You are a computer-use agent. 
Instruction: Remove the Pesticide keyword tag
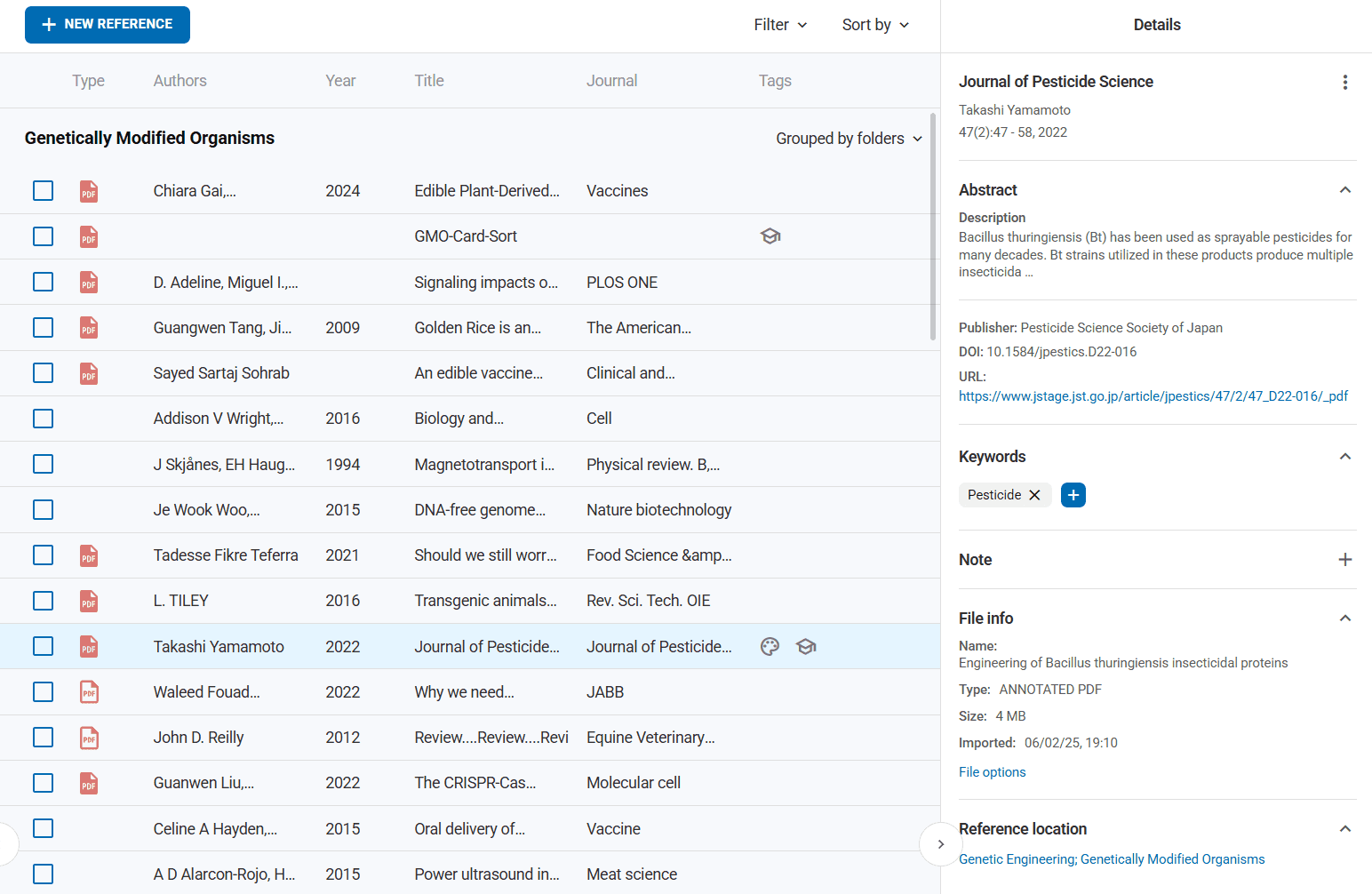tap(1034, 495)
